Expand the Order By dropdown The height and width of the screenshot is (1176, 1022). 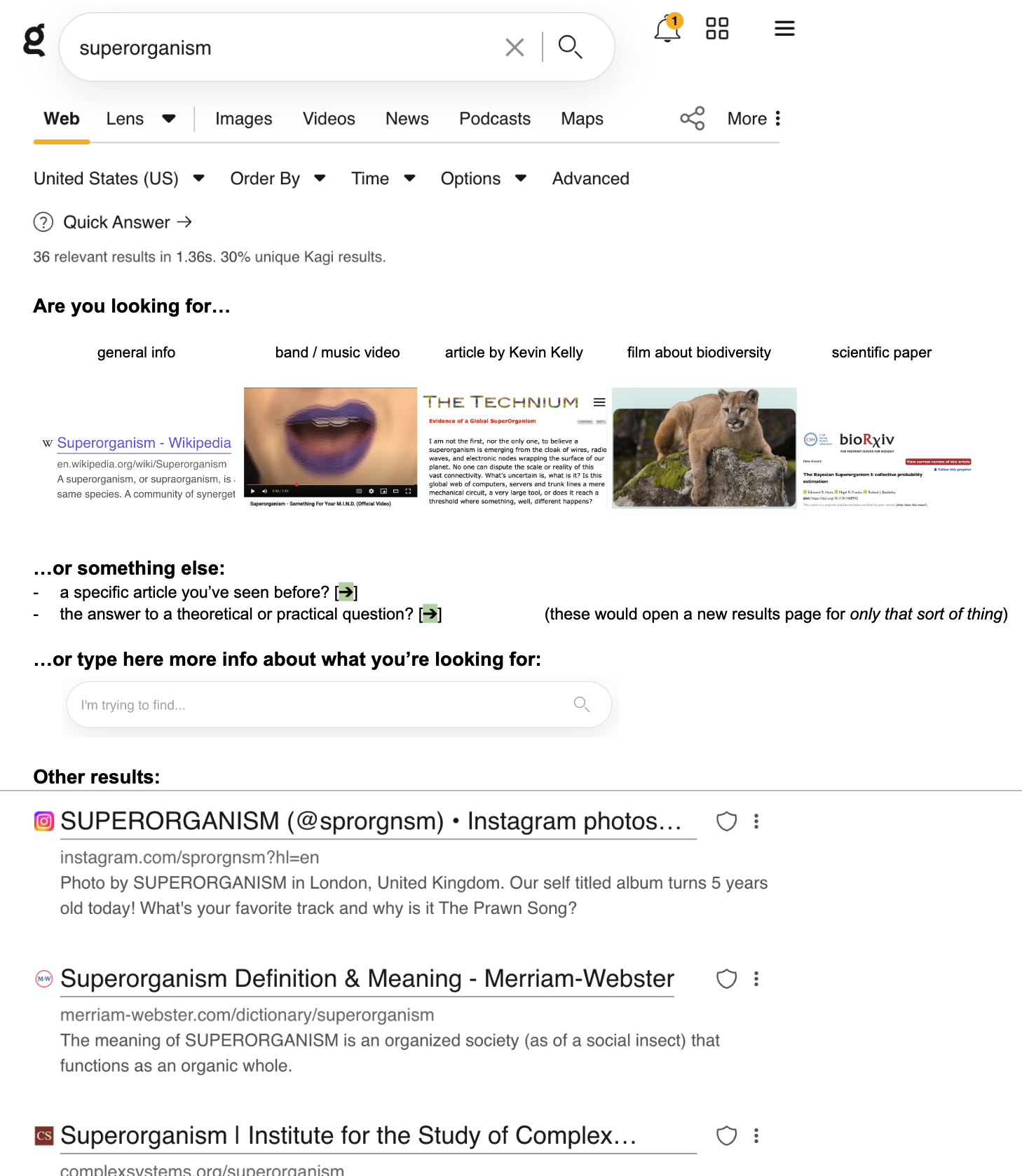click(278, 179)
